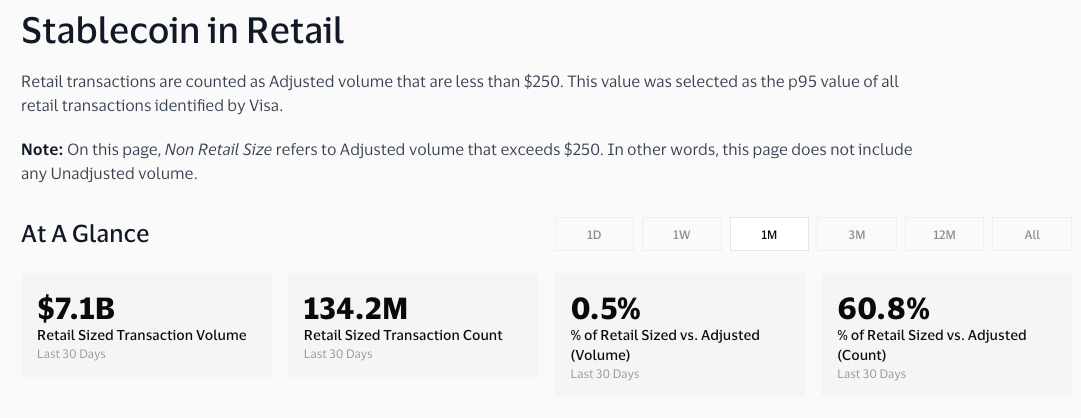Image resolution: width=1081 pixels, height=418 pixels.
Task: Click Last 30 Days under Transaction Volume
Action: 71,354
